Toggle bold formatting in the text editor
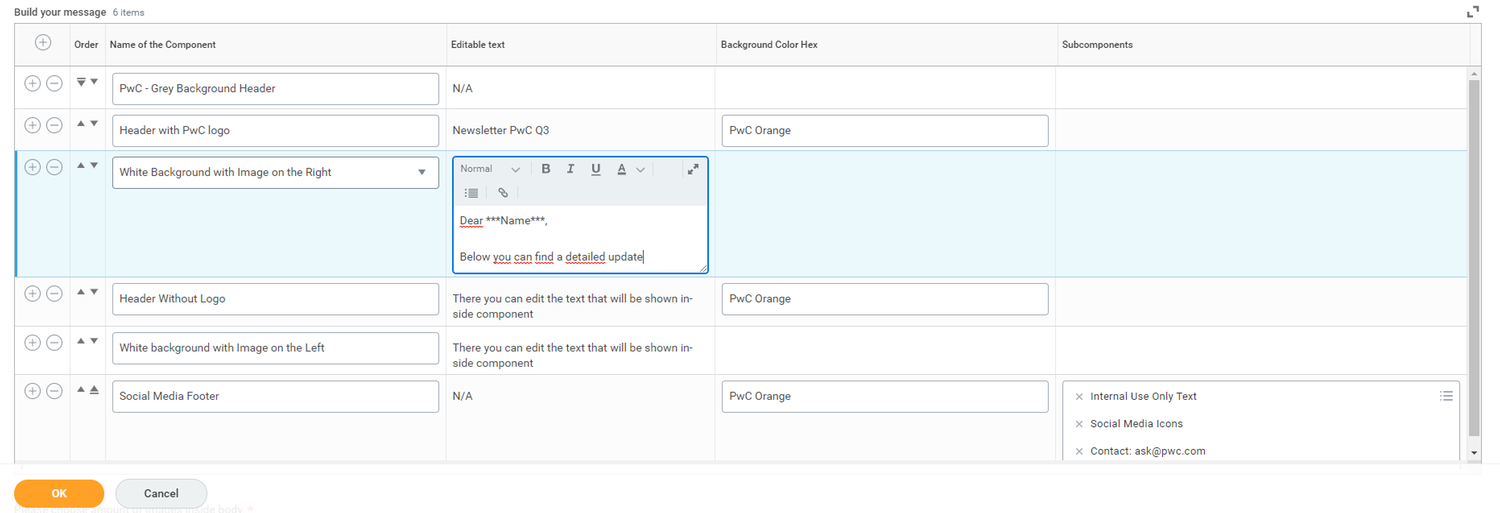 tap(546, 169)
